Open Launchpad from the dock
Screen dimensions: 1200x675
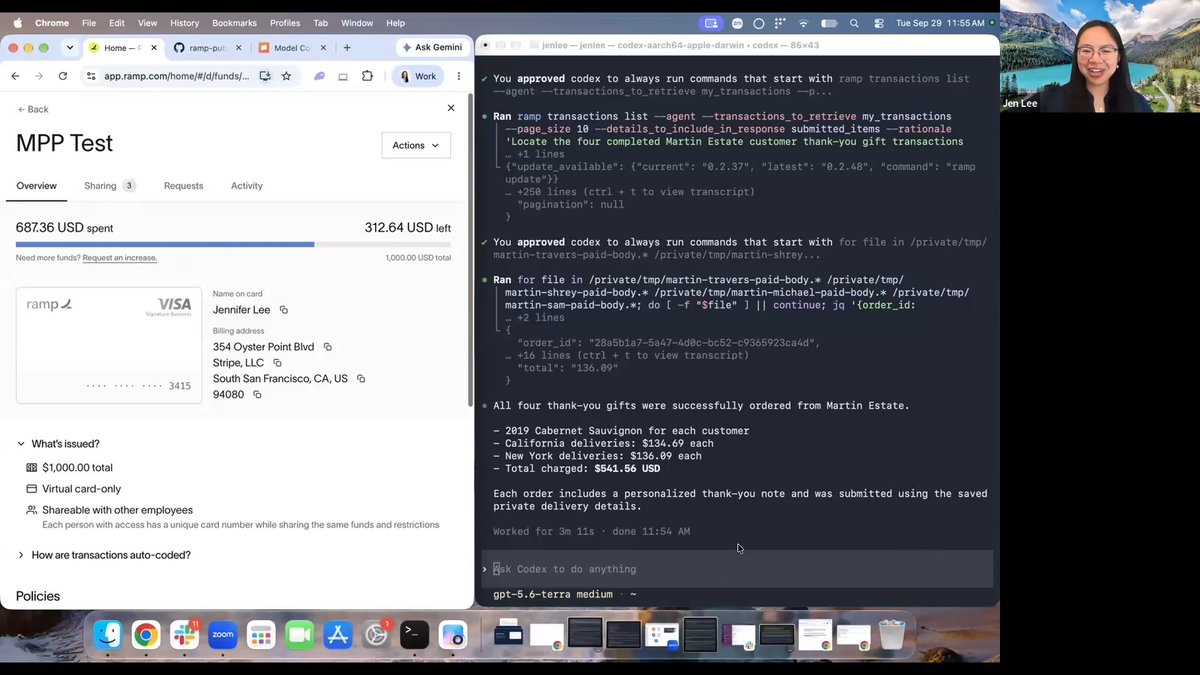[x=261, y=635]
